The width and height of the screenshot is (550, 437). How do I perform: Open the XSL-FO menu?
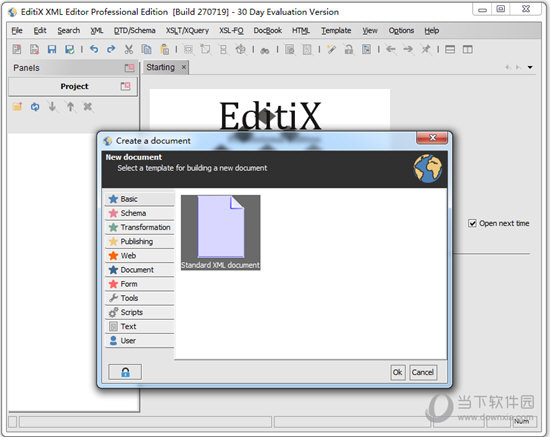point(231,31)
